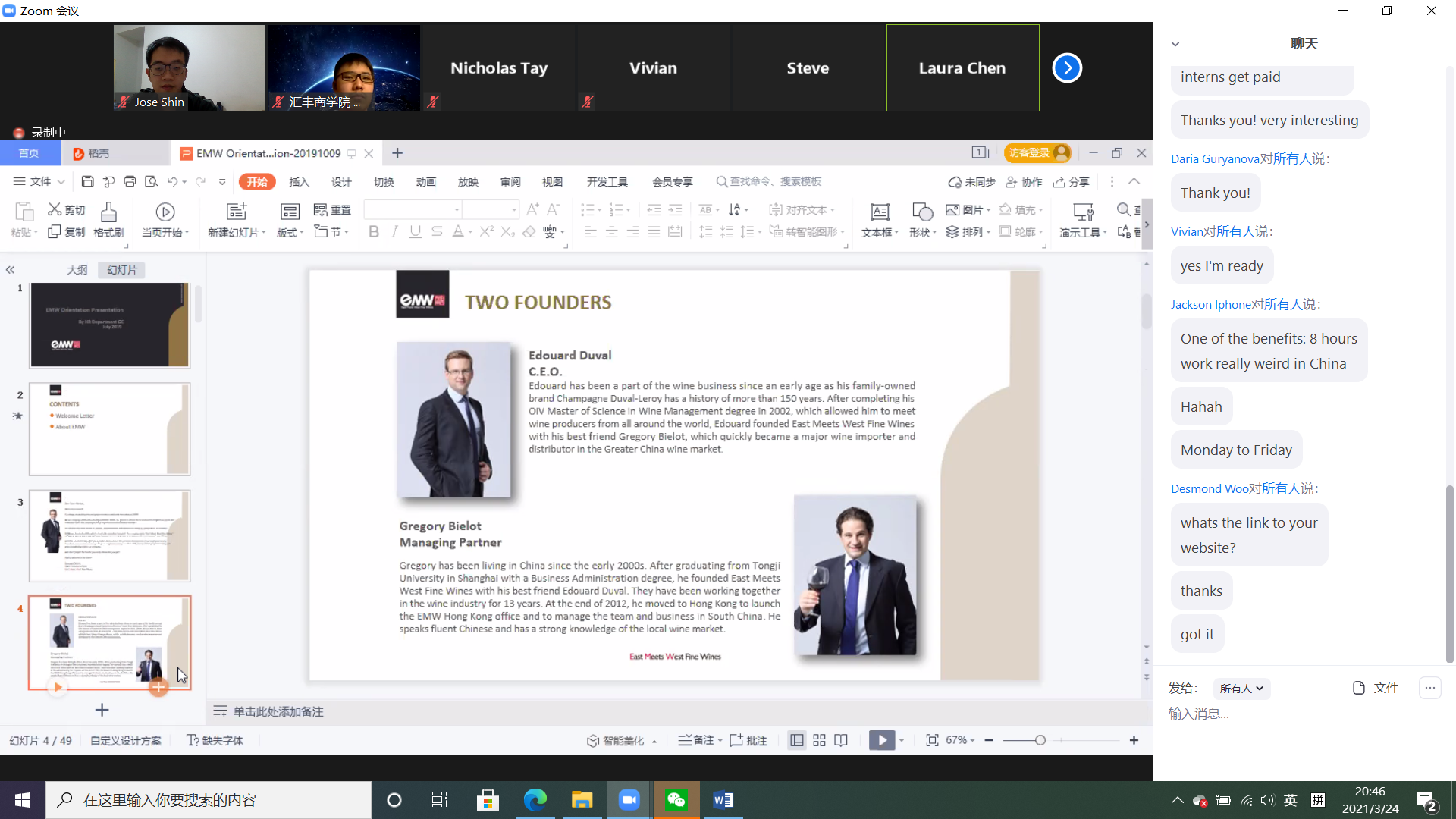Open font color picker arrow

tap(471, 233)
